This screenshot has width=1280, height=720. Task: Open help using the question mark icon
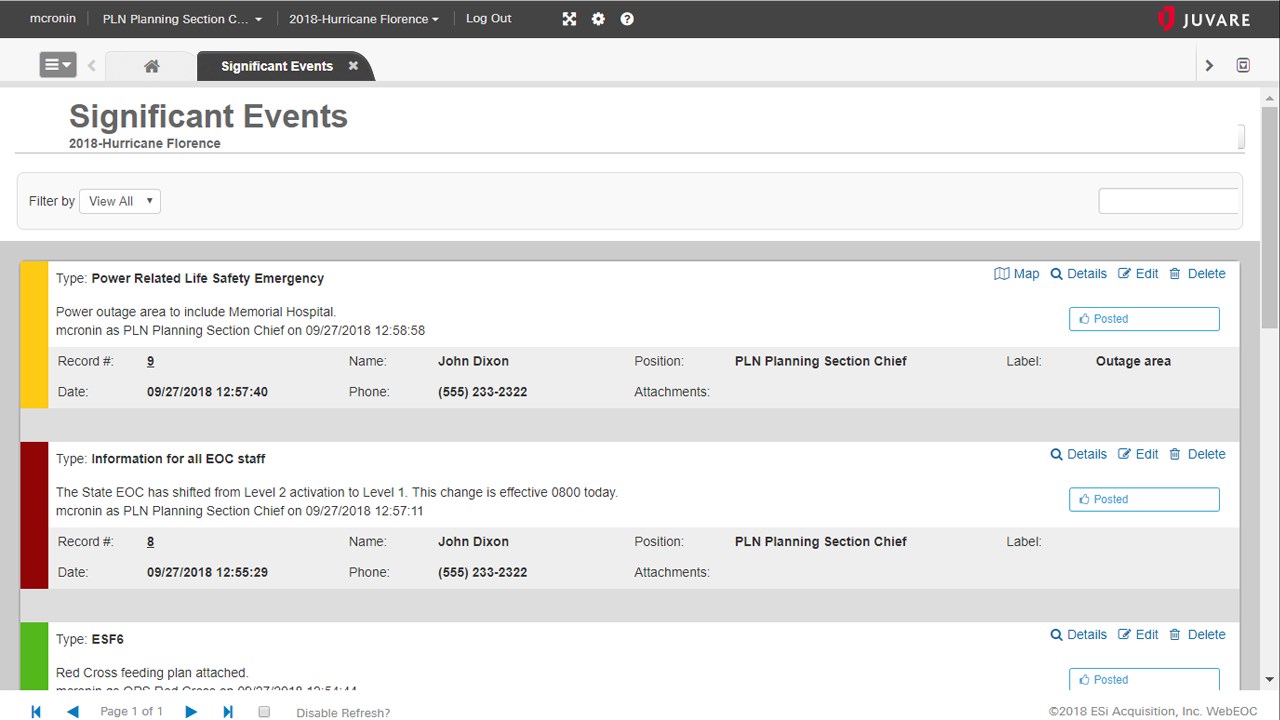tap(627, 18)
